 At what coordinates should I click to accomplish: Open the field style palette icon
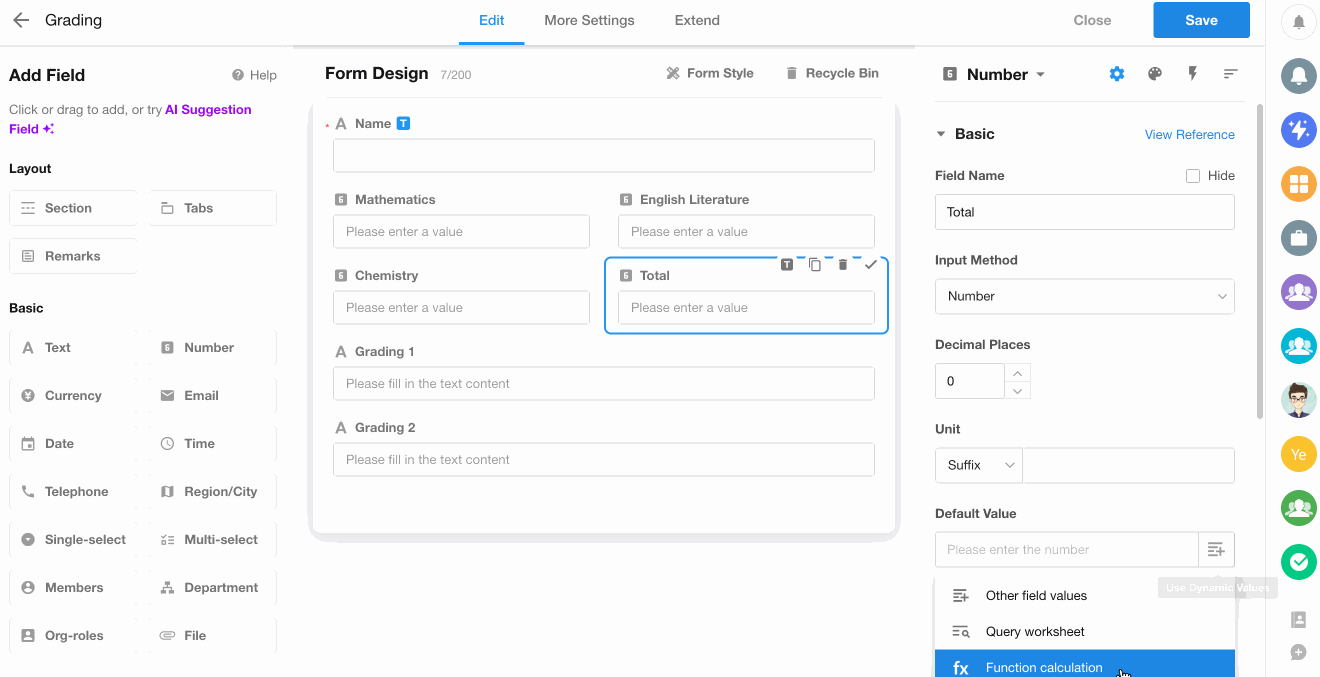(x=1155, y=74)
